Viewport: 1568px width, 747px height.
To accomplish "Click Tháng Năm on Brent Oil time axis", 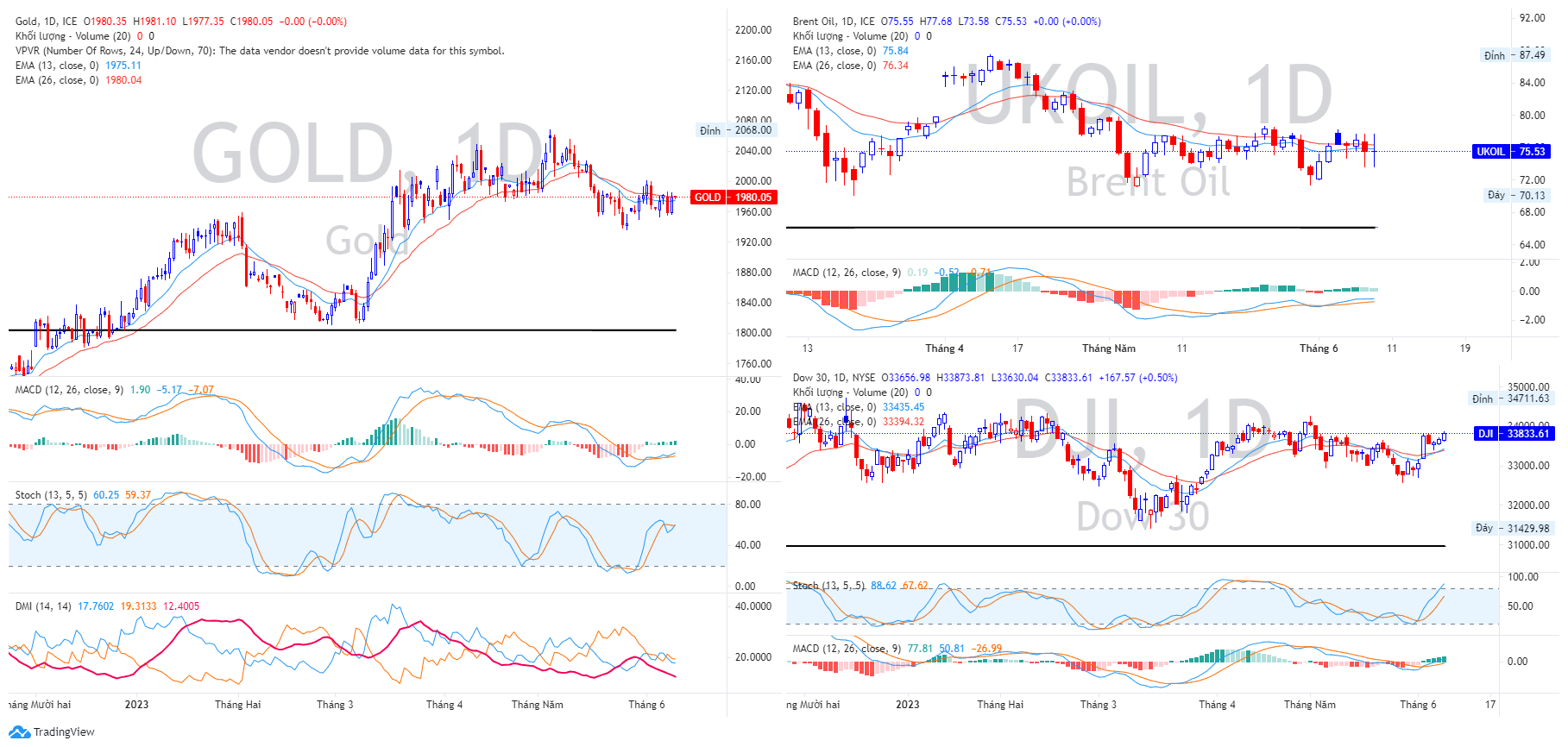I will [1108, 348].
